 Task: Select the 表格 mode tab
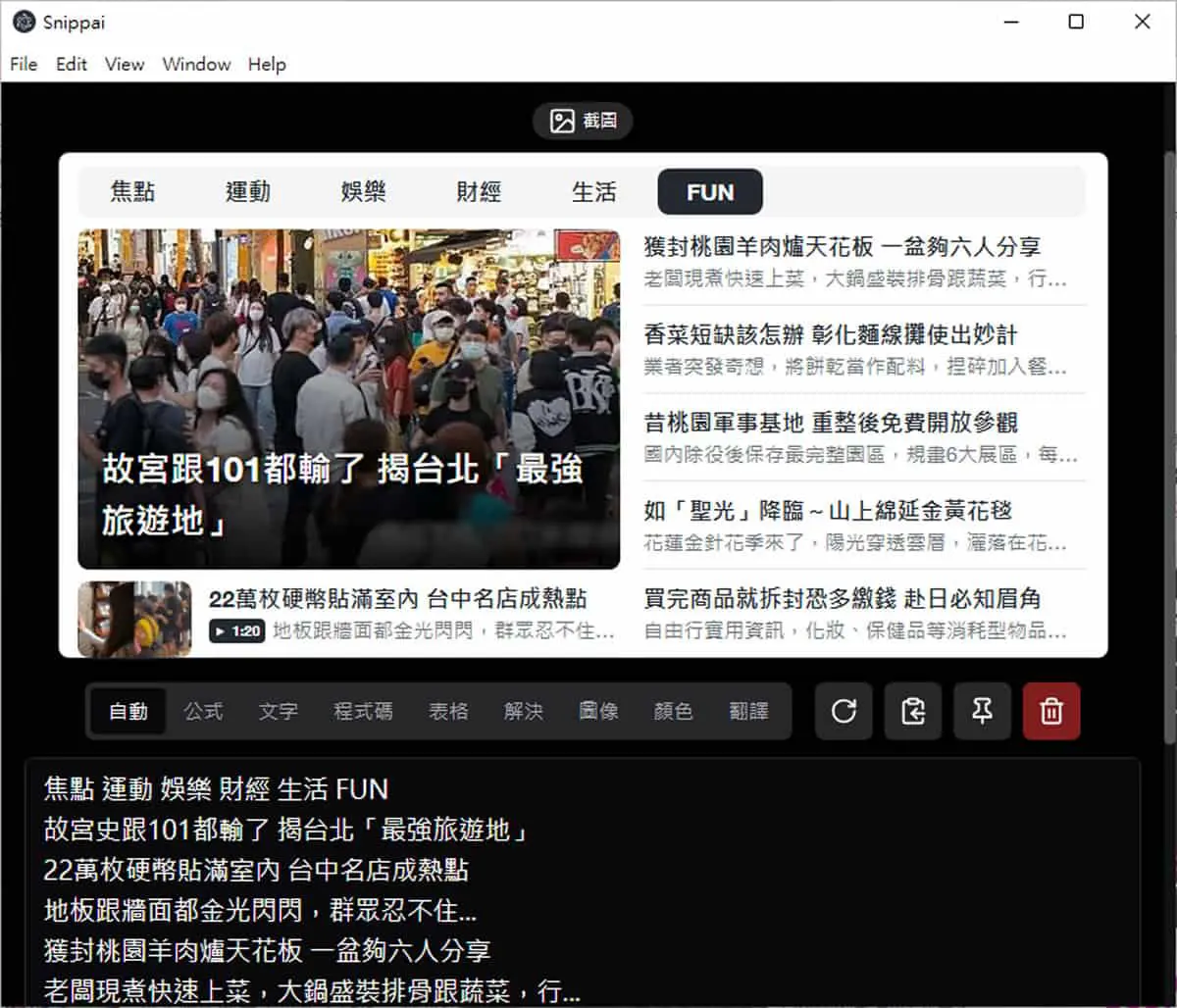tap(448, 711)
